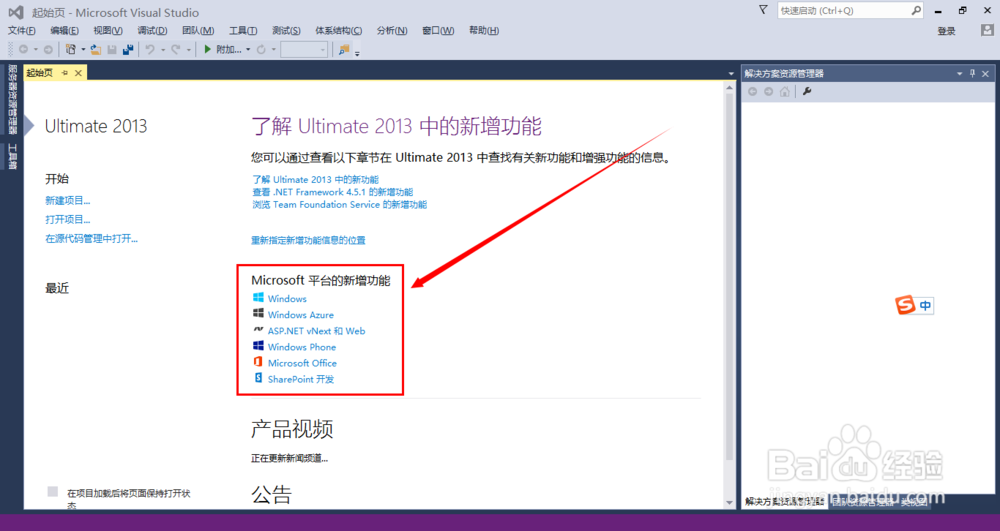
Task: Open the toolbar overflow options arrow
Action: 357,52
